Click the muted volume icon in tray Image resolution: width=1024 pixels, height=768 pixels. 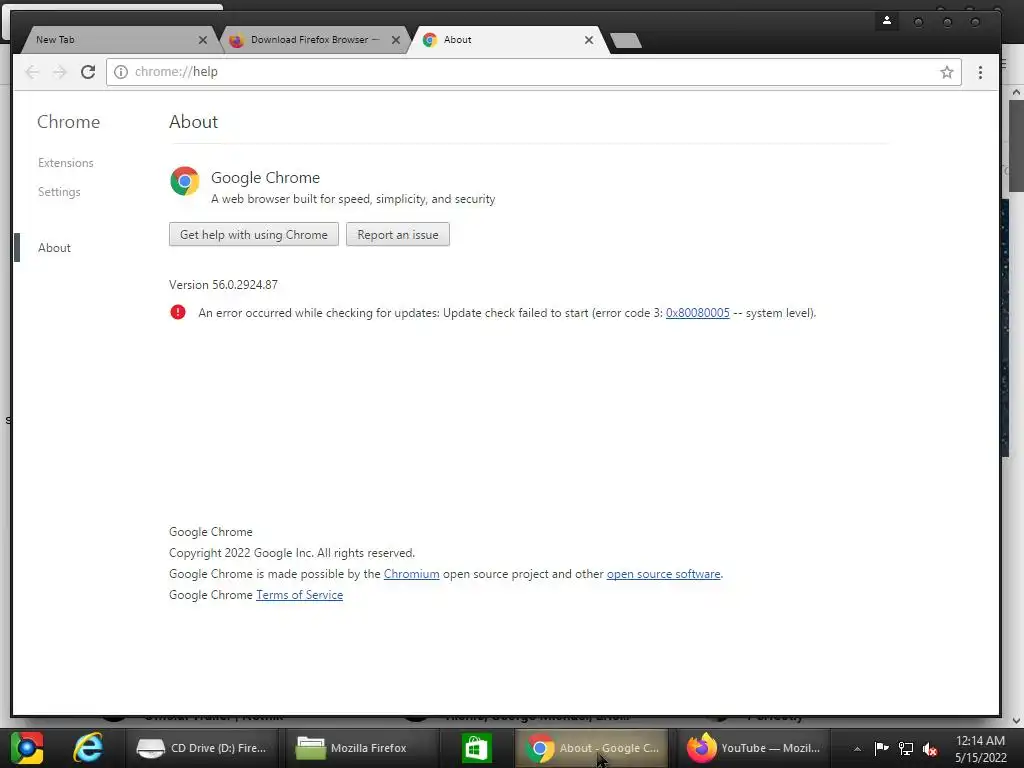(929, 749)
